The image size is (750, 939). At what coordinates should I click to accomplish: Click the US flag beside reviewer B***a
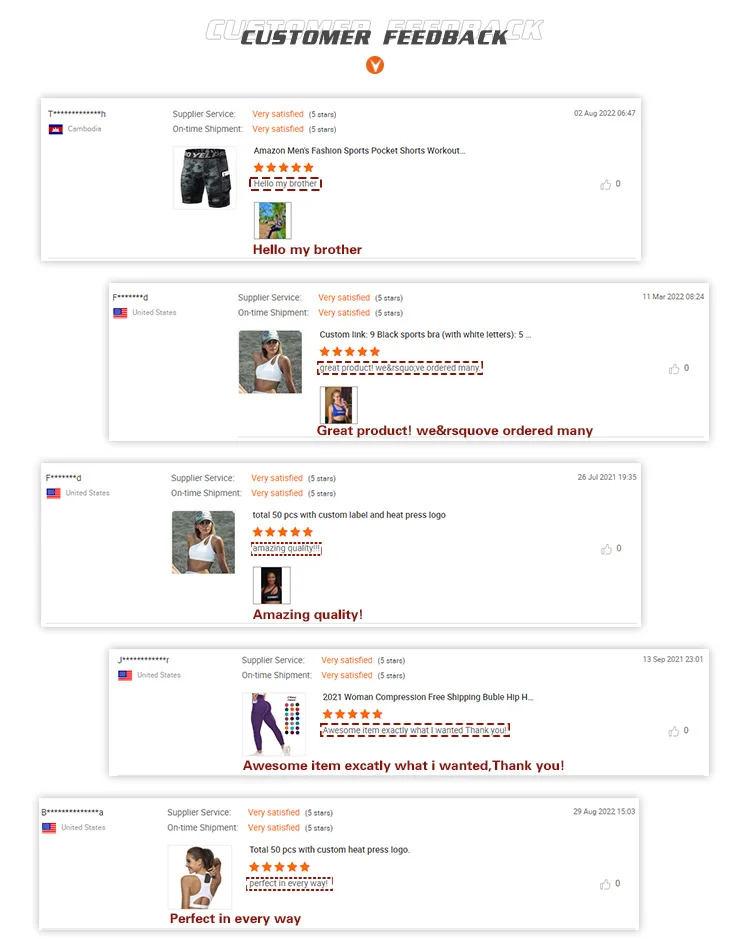(x=49, y=828)
